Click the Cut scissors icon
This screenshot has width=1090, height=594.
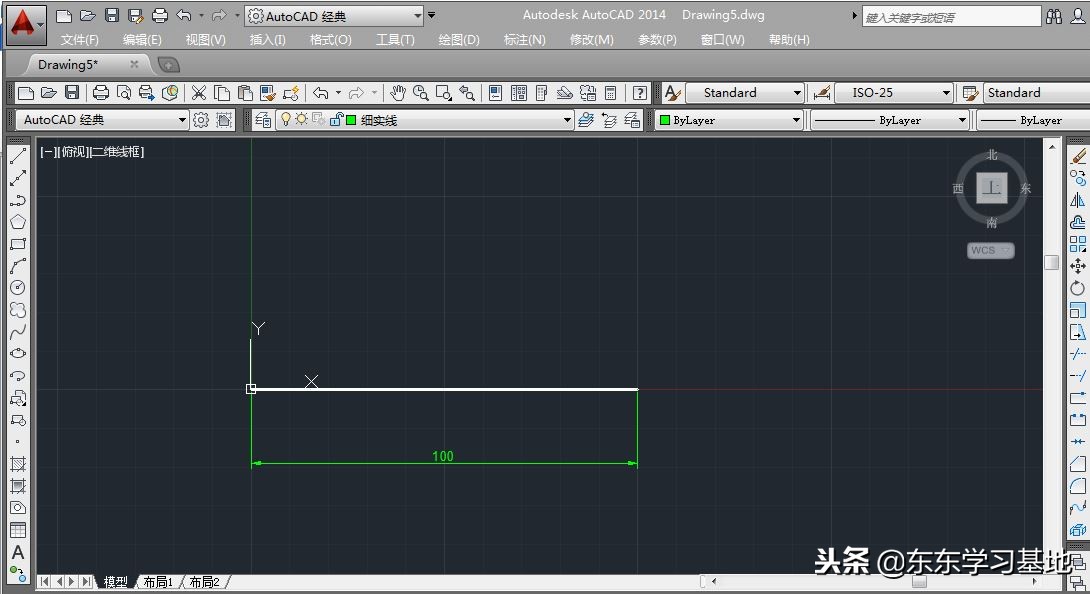[199, 93]
